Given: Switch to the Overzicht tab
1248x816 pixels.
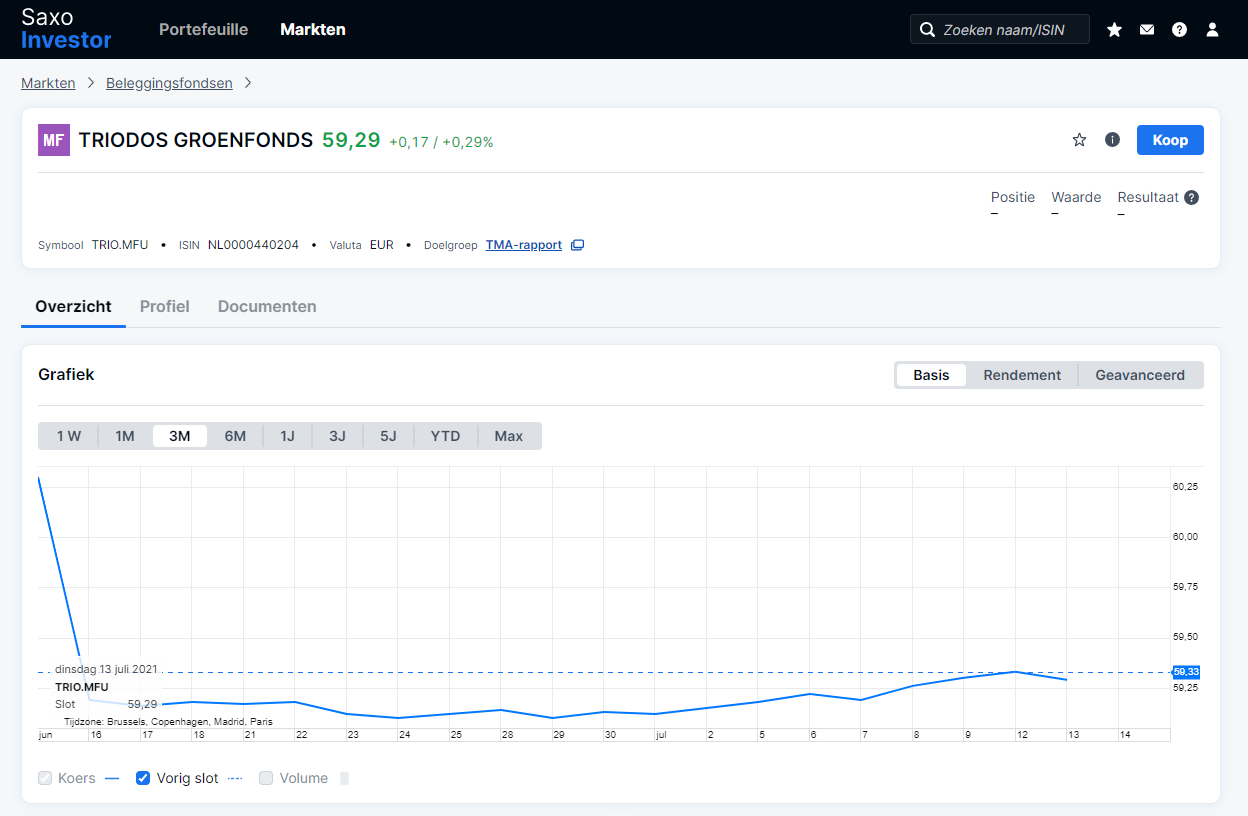Looking at the screenshot, I should 73,307.
